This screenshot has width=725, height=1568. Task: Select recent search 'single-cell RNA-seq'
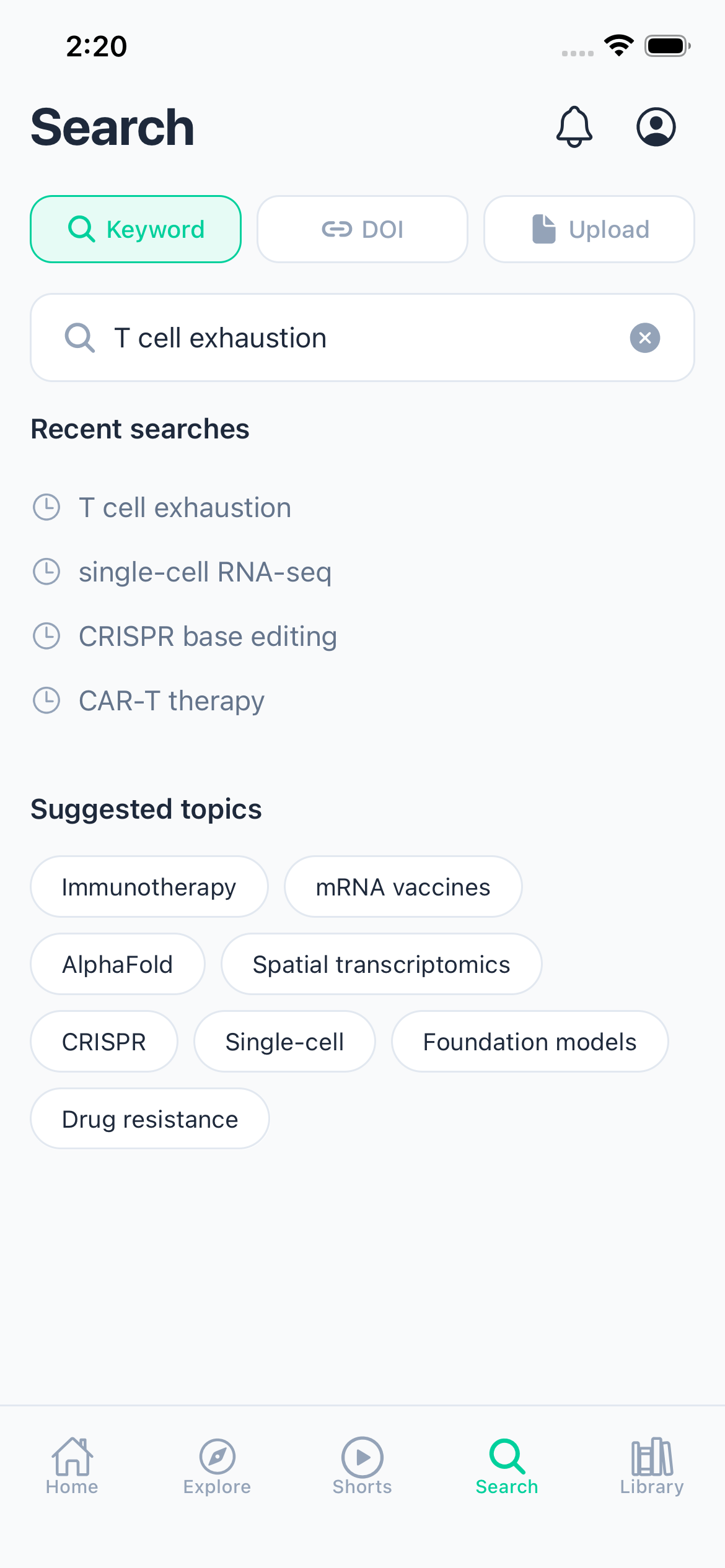(205, 572)
